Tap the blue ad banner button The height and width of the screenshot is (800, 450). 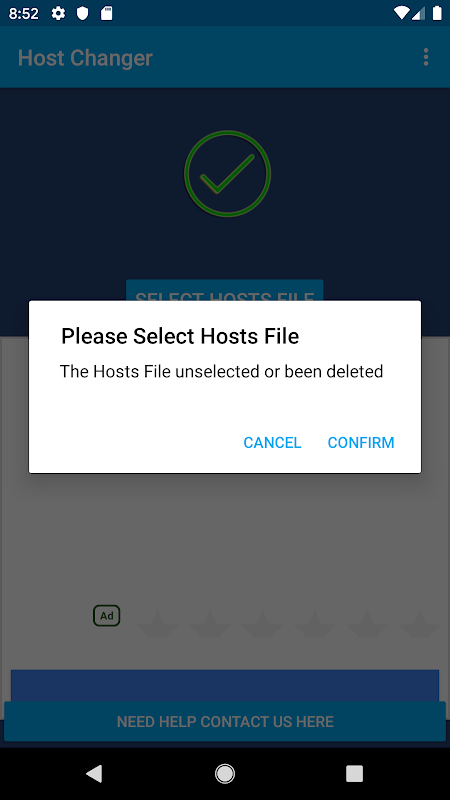(x=225, y=686)
